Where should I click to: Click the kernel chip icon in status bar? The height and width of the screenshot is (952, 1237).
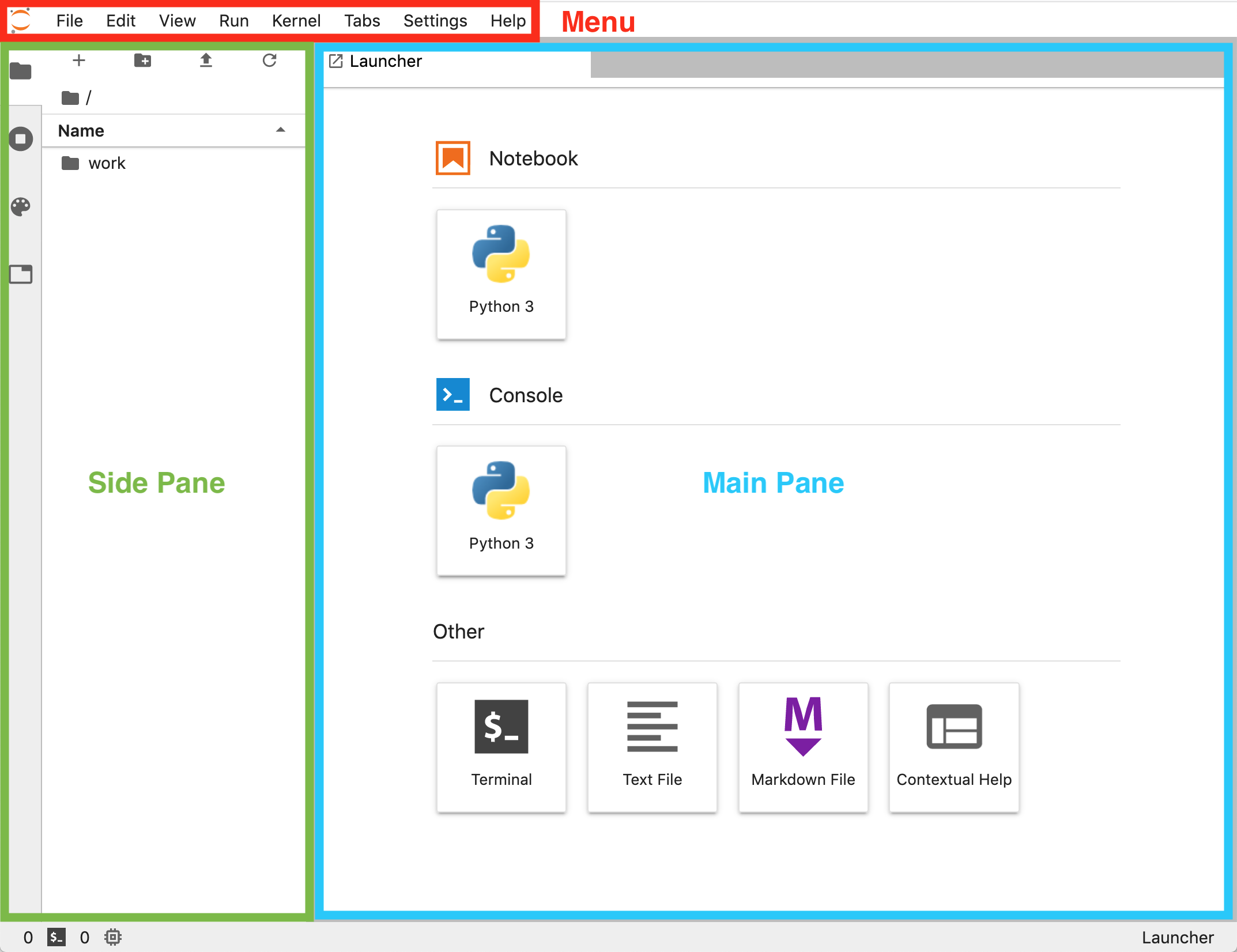click(113, 938)
